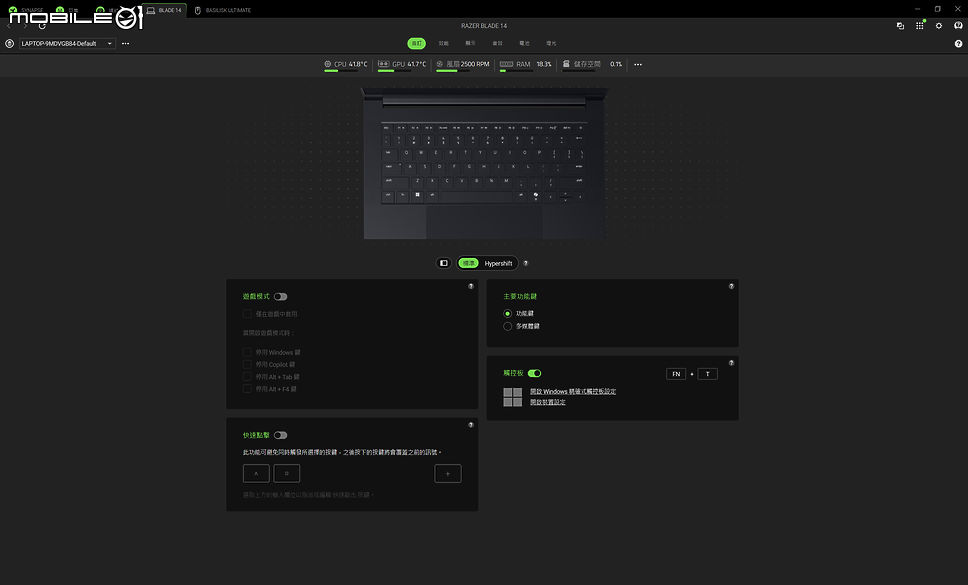Click the RAM usage memory icon

(x=506, y=64)
